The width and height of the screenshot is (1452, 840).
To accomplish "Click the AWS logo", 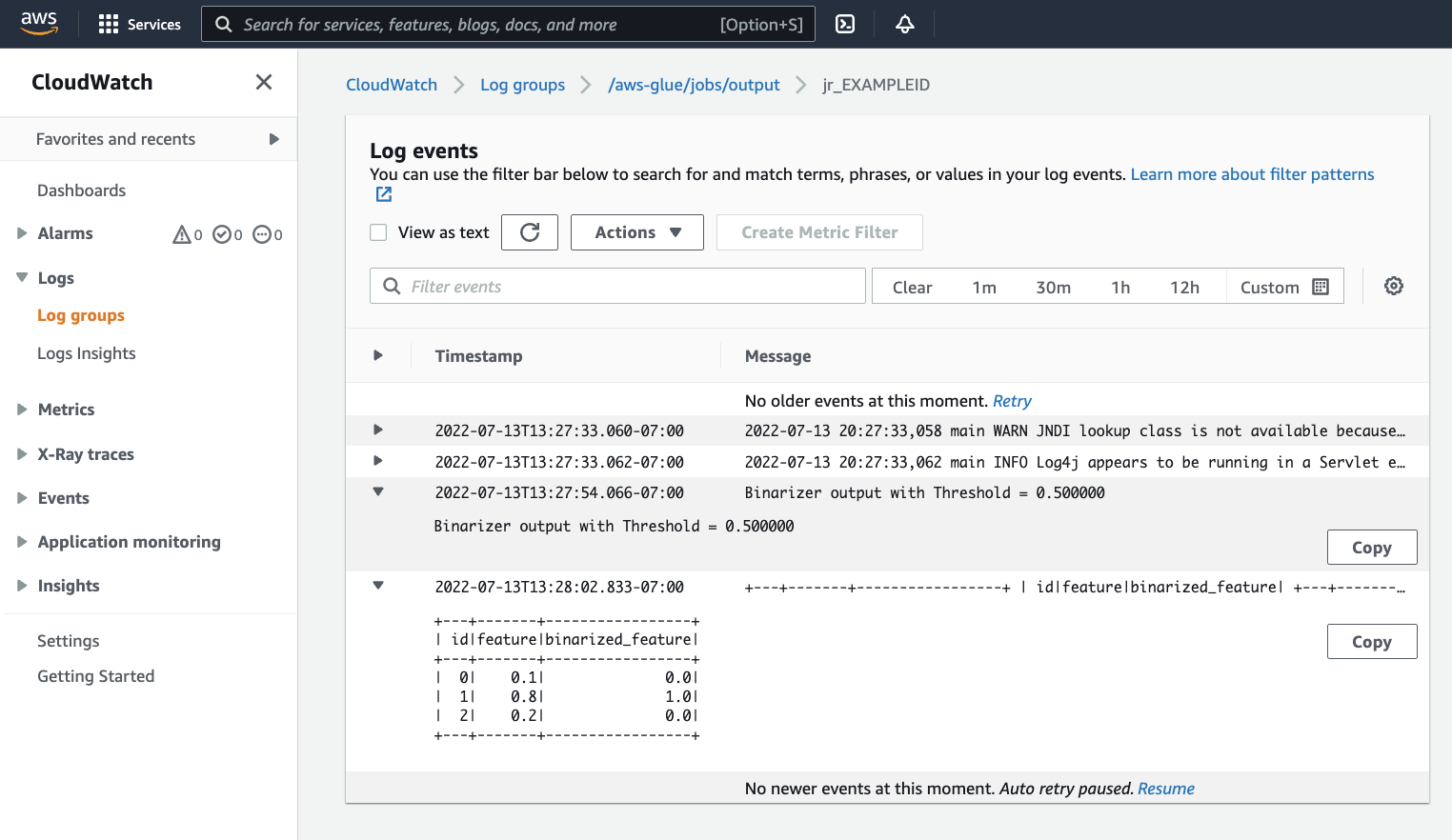I will [x=38, y=23].
